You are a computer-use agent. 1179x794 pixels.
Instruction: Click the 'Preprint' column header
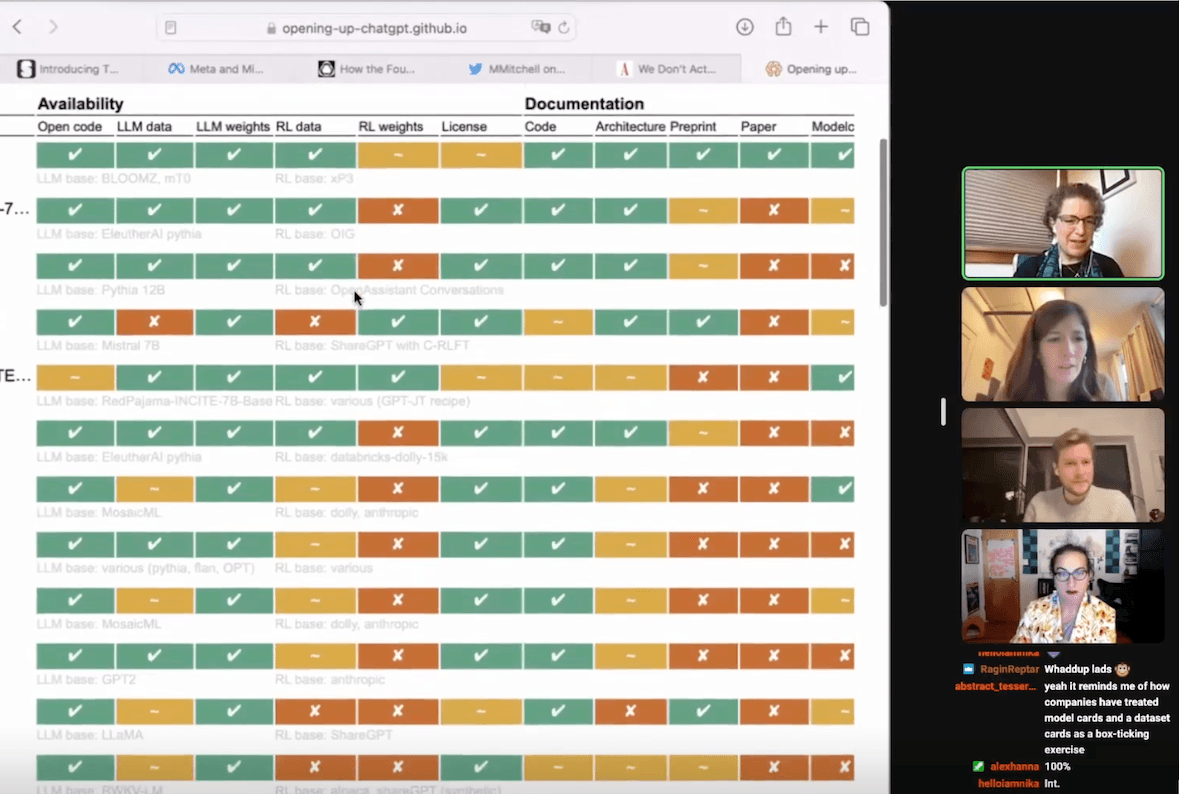pos(693,126)
